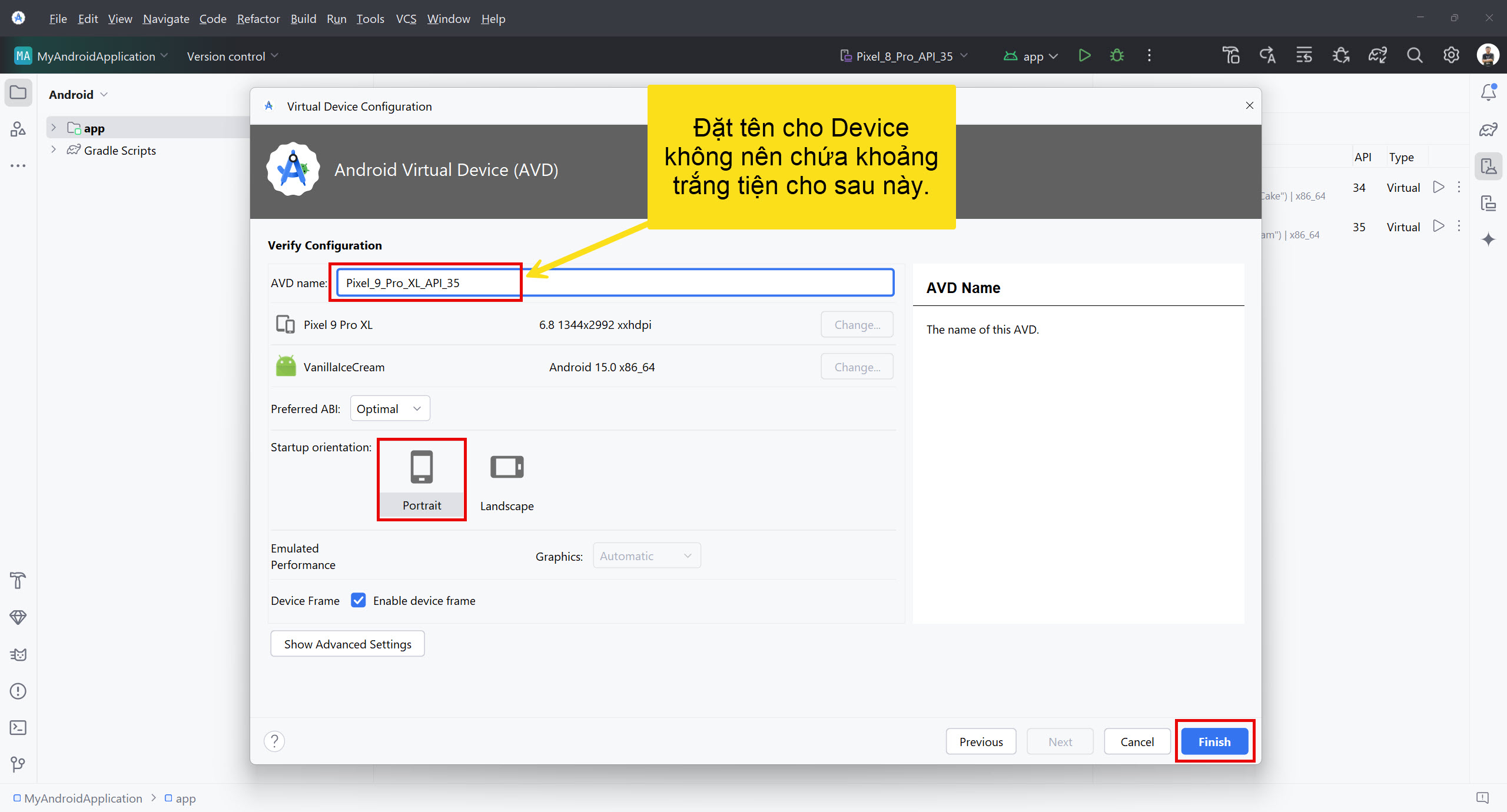
Task: Click the Finish button
Action: tap(1214, 741)
